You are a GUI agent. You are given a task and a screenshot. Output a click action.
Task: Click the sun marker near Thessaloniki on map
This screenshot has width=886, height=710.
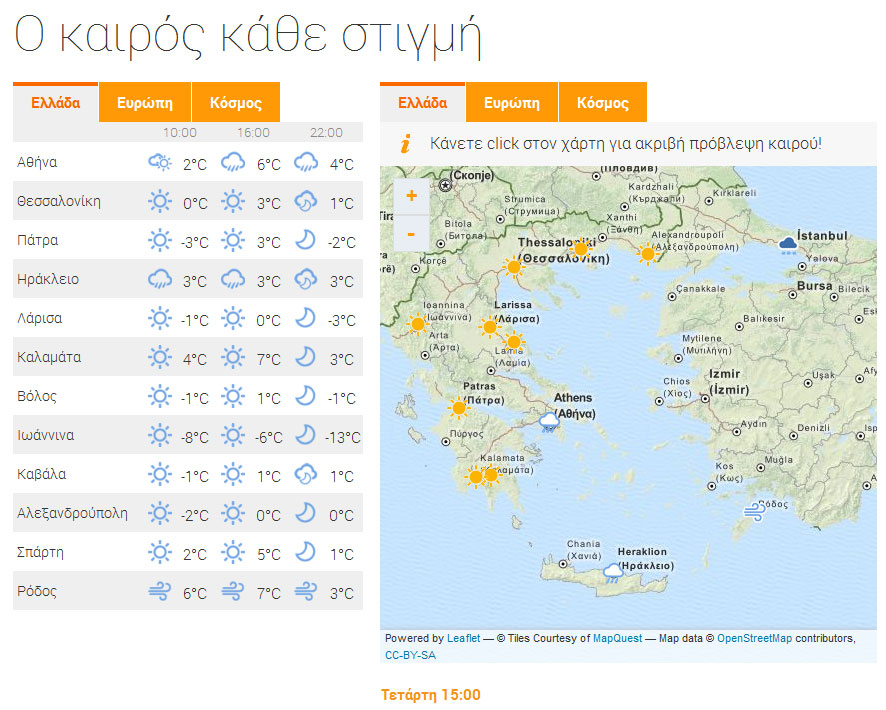click(581, 251)
